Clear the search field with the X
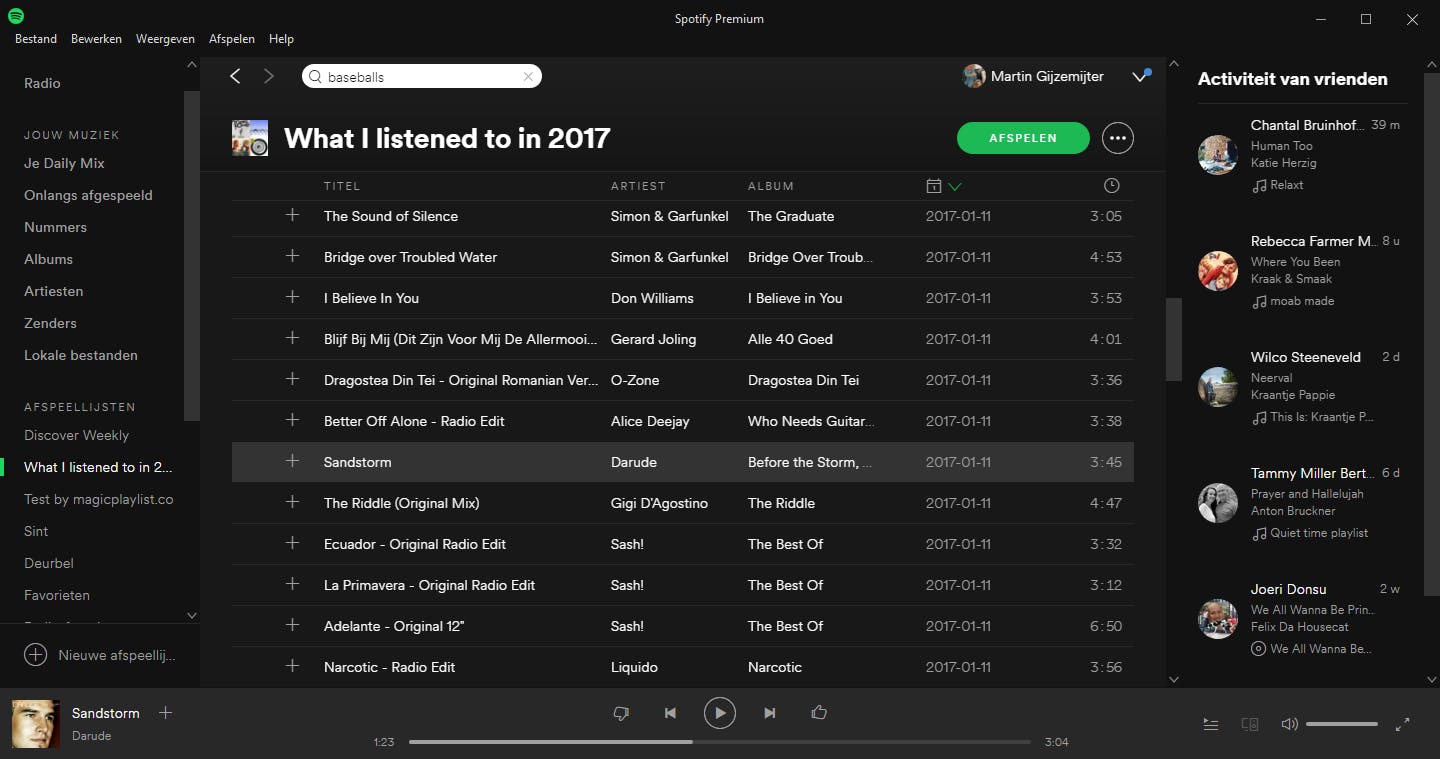The width and height of the screenshot is (1440, 759). coord(528,77)
